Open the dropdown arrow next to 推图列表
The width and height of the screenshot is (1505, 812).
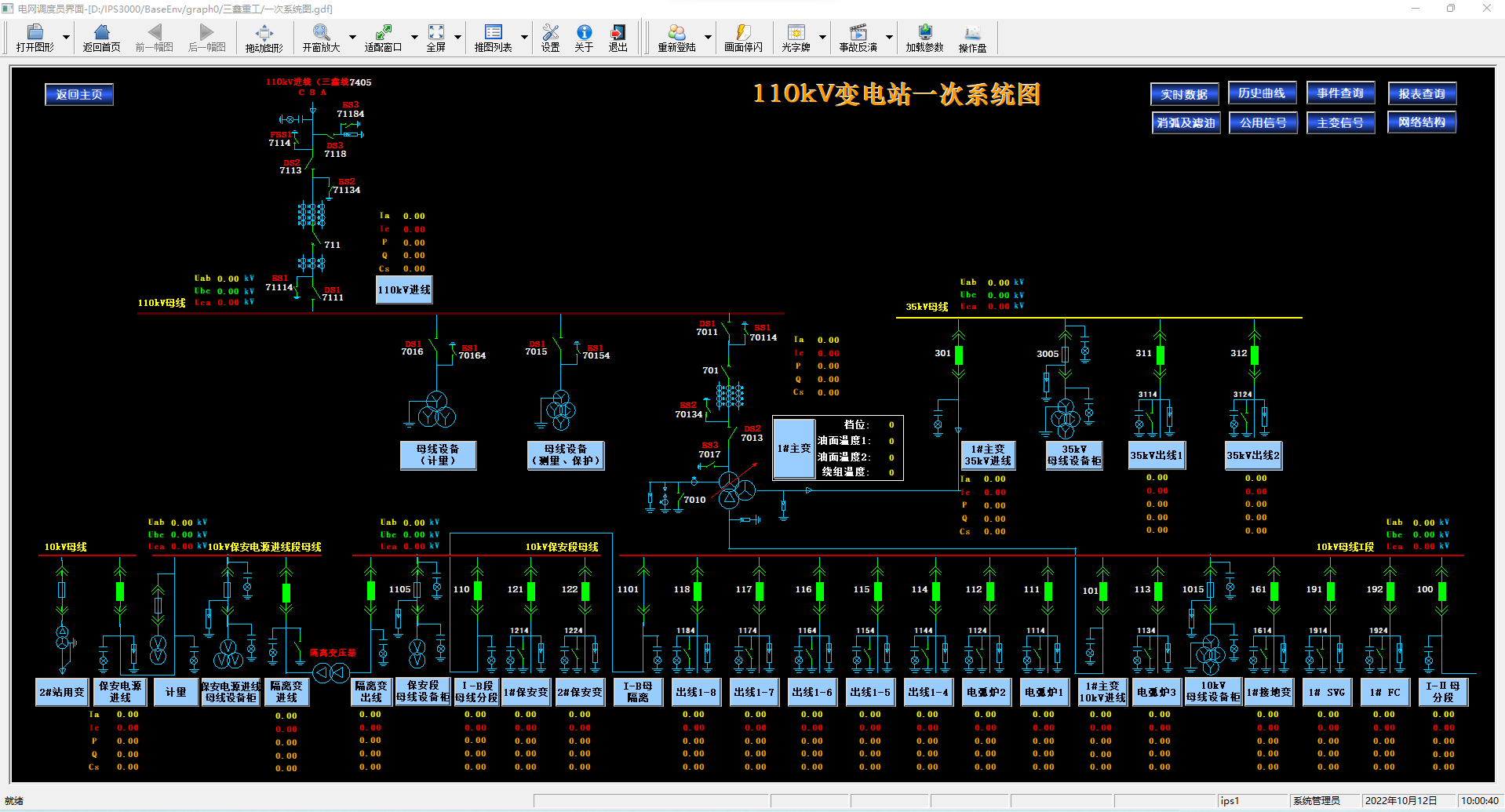click(524, 37)
